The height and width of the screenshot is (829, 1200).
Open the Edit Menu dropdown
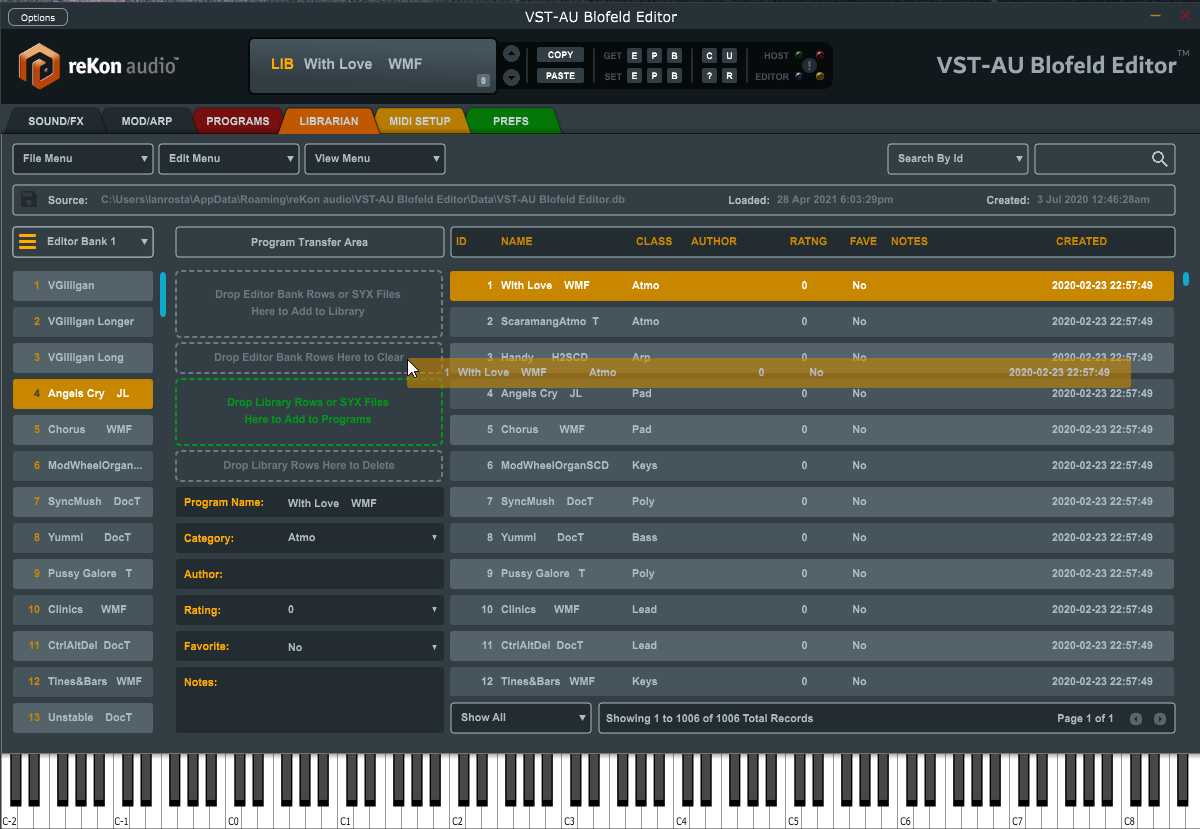click(229, 158)
